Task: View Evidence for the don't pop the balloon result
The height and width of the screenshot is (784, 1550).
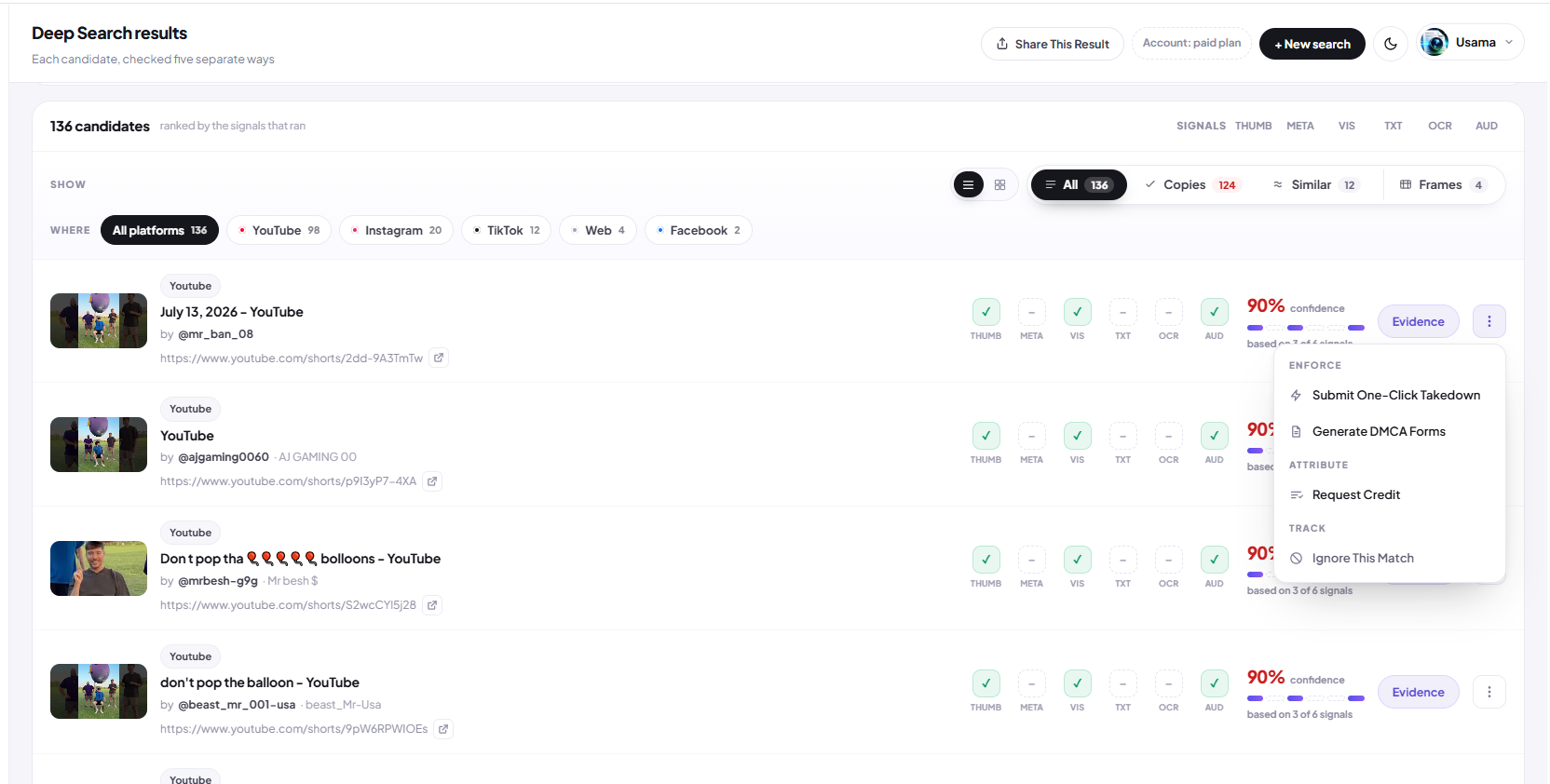Action: click(1418, 692)
